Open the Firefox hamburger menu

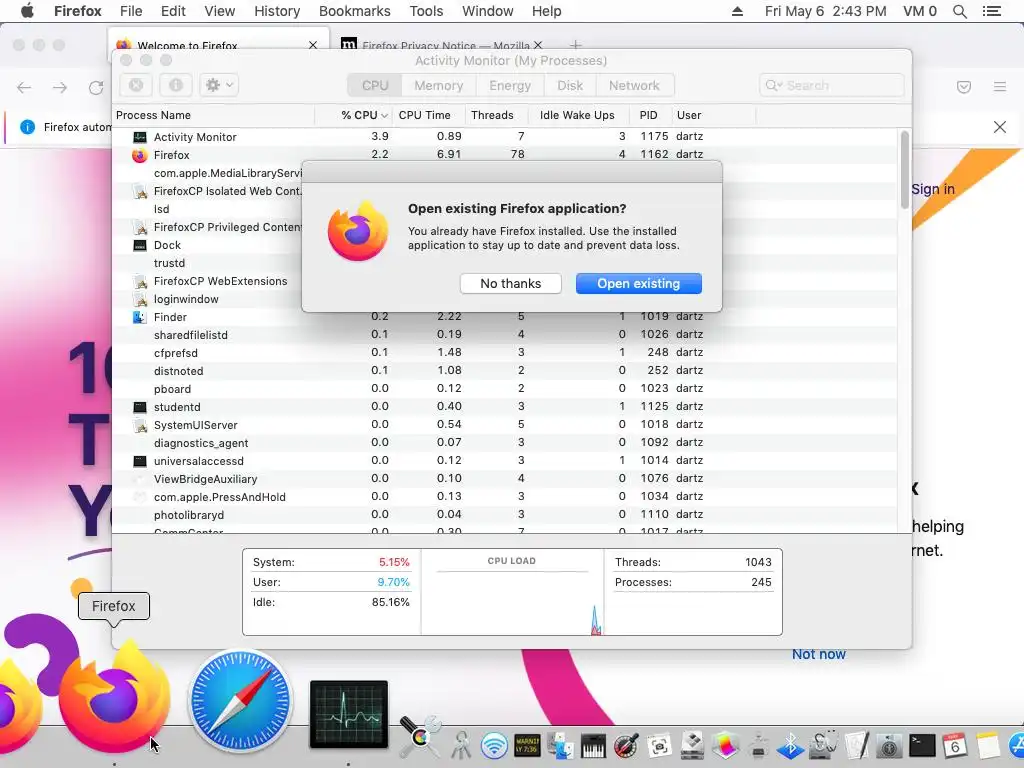pos(1000,87)
